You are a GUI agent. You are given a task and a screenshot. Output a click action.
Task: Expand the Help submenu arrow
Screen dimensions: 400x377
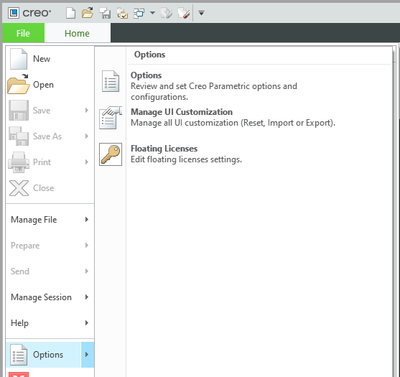[87, 323]
